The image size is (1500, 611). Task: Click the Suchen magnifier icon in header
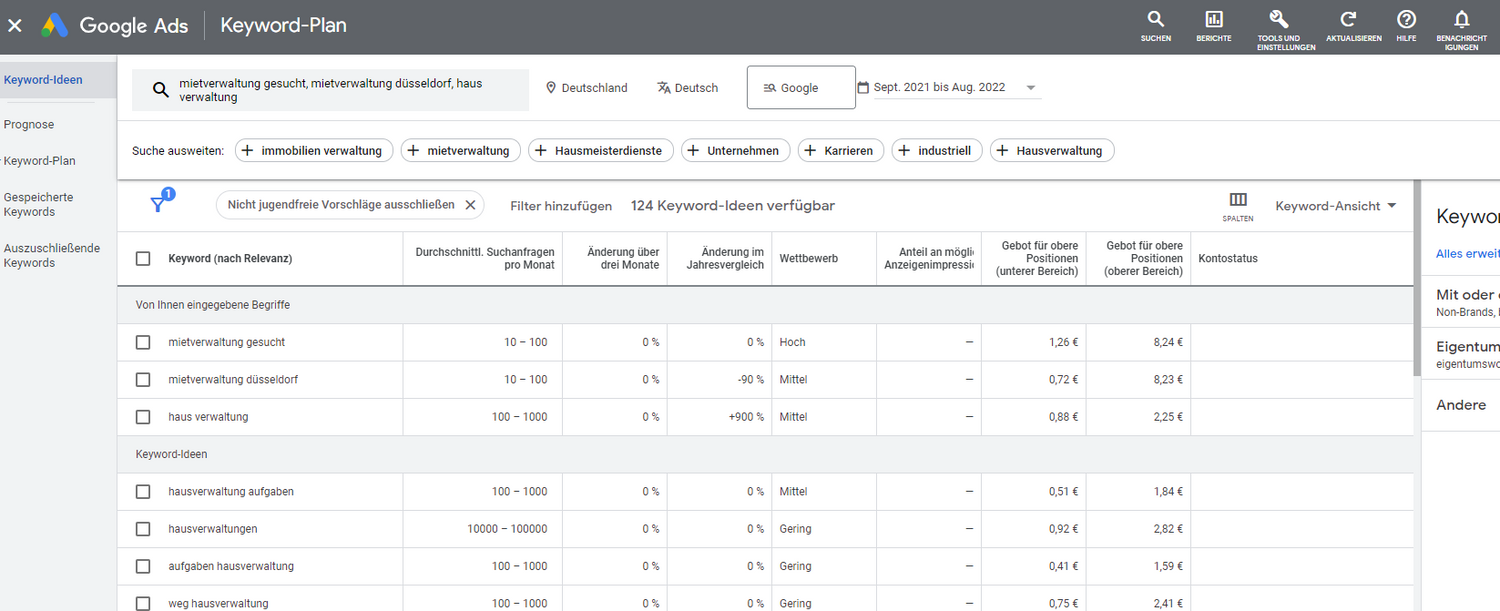coord(1155,20)
